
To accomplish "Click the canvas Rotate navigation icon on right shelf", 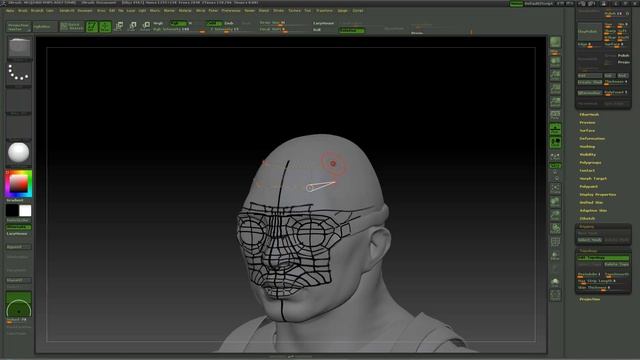I will click(x=555, y=229).
